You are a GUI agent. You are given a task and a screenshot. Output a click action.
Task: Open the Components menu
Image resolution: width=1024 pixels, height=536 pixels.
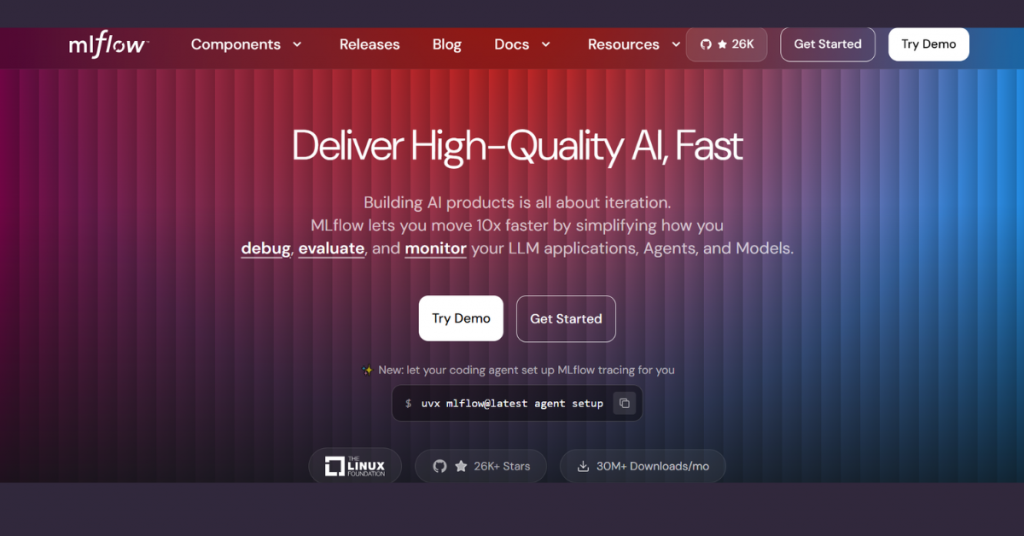coord(236,44)
